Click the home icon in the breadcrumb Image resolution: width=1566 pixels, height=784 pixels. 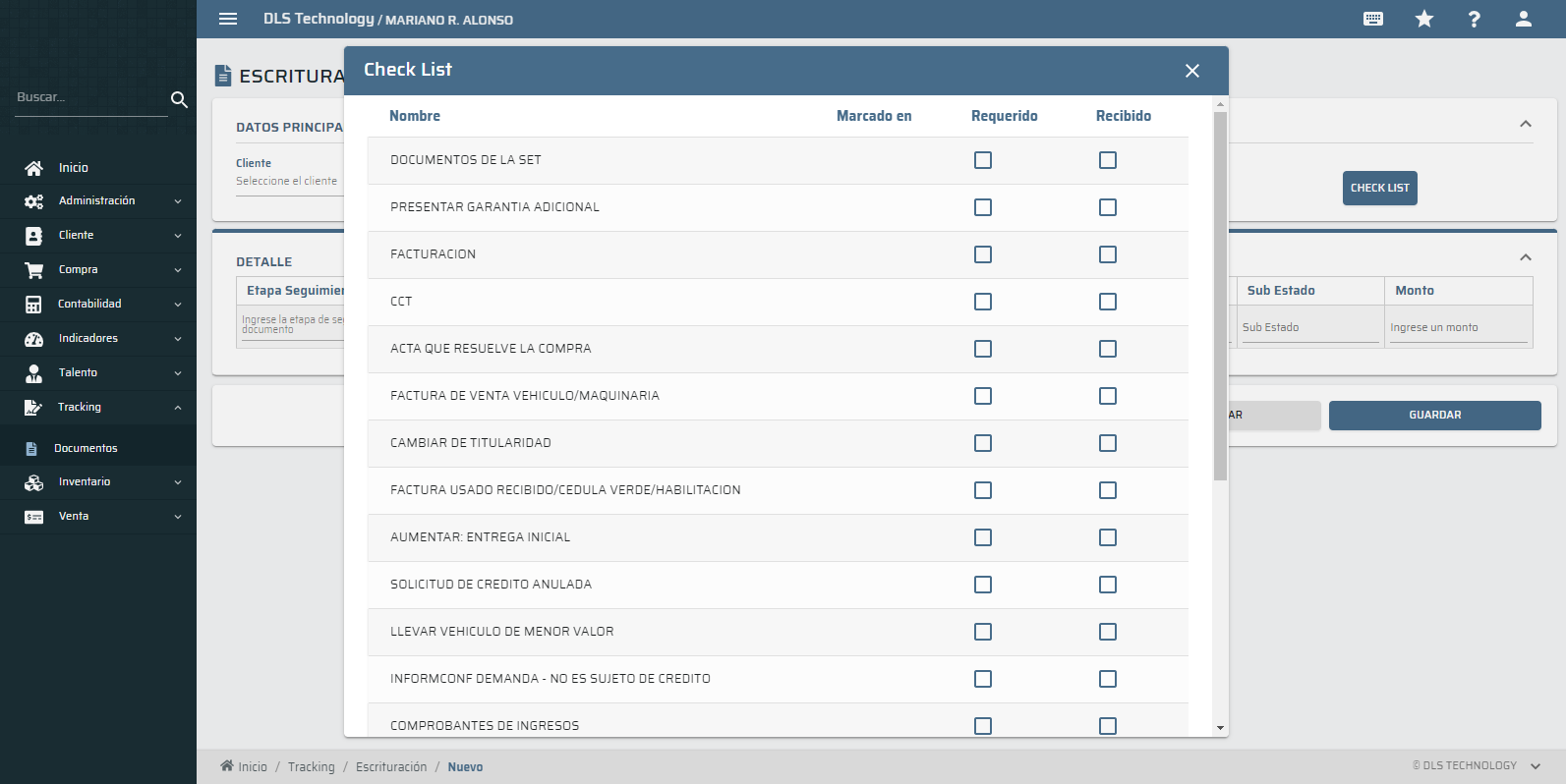point(227,765)
